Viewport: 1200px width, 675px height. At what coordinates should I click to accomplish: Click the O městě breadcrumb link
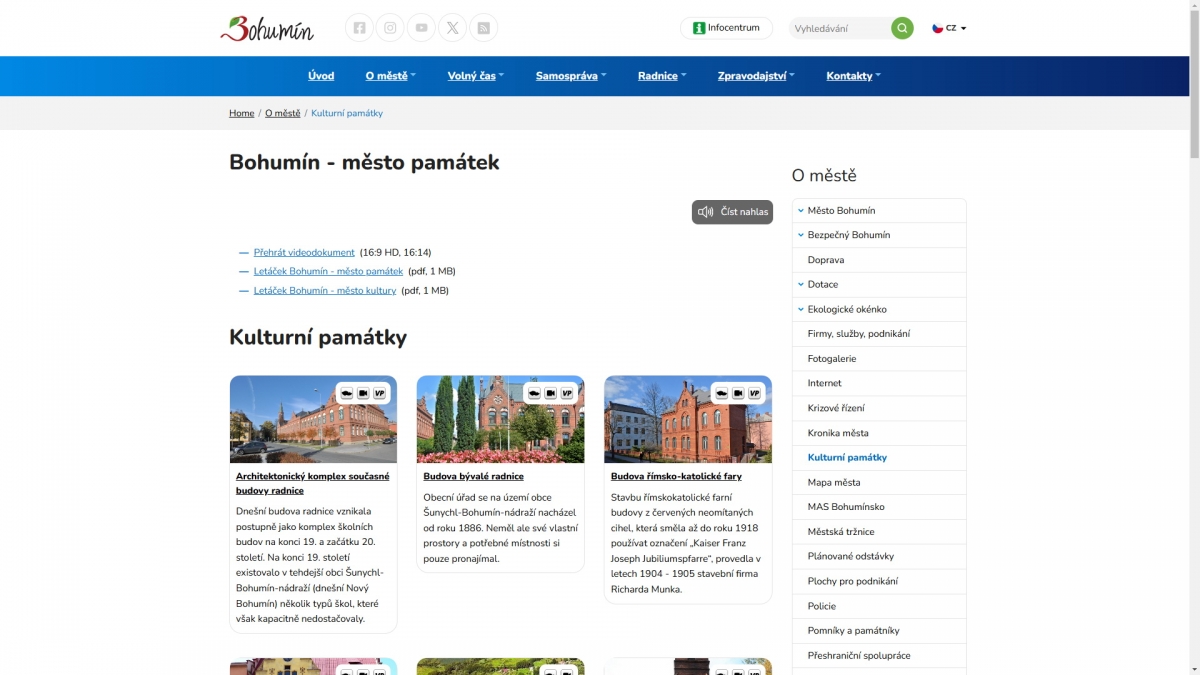[282, 113]
